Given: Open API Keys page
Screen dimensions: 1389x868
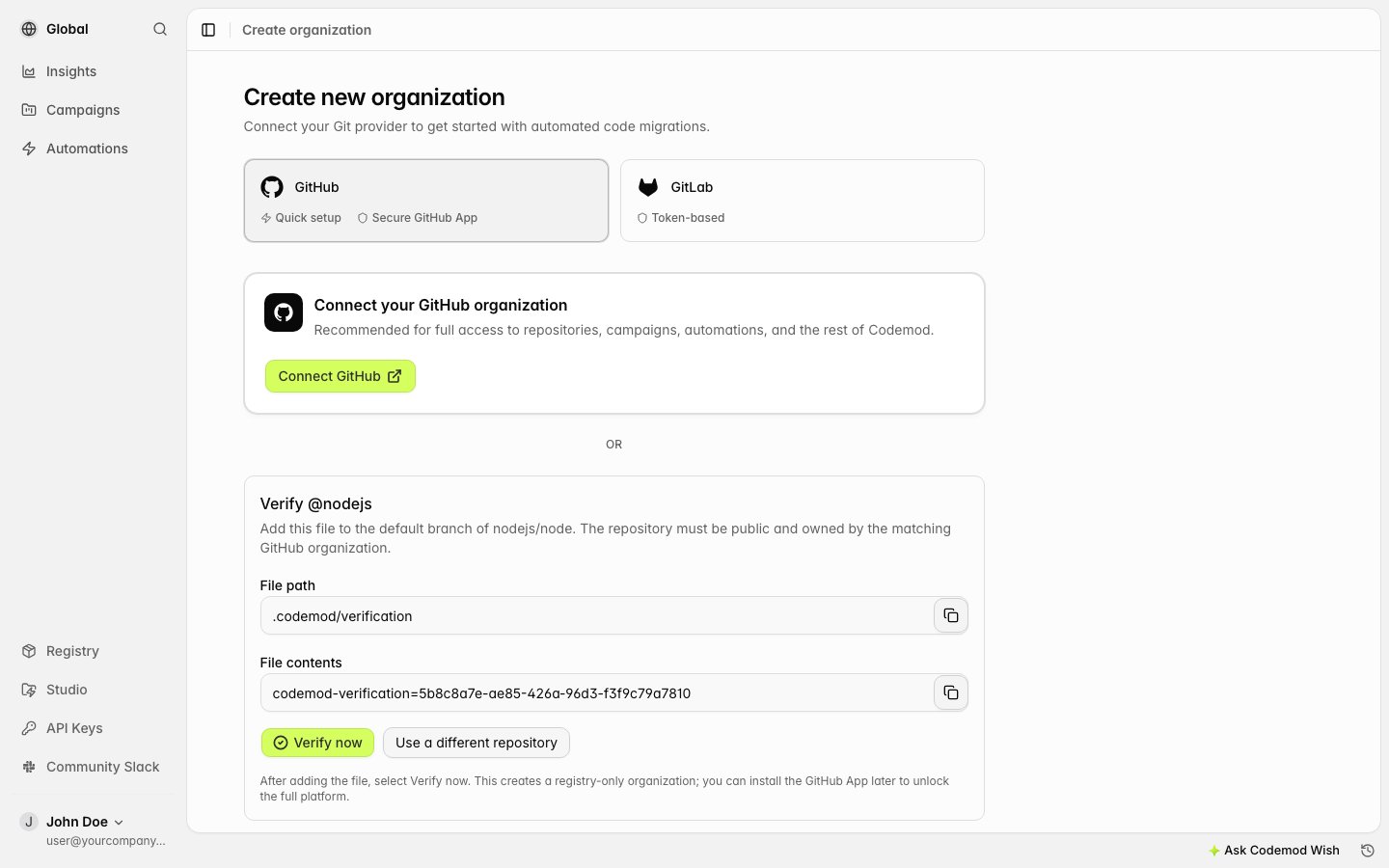Looking at the screenshot, I should point(93,728).
